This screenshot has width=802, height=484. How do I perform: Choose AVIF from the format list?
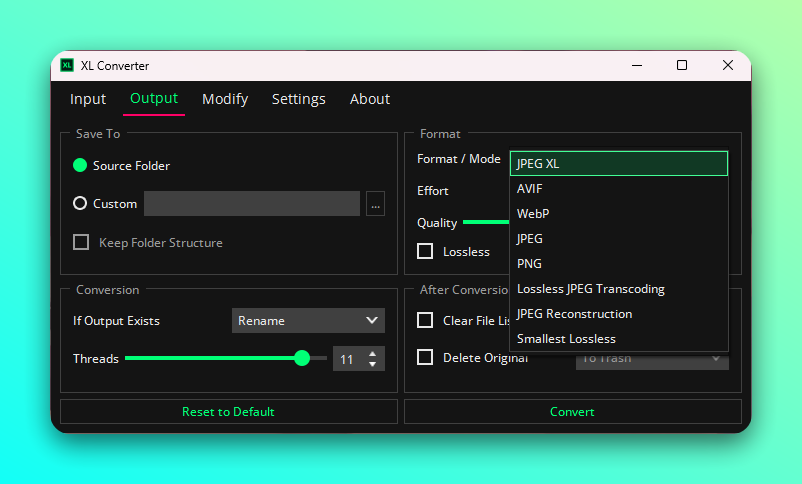tap(530, 189)
